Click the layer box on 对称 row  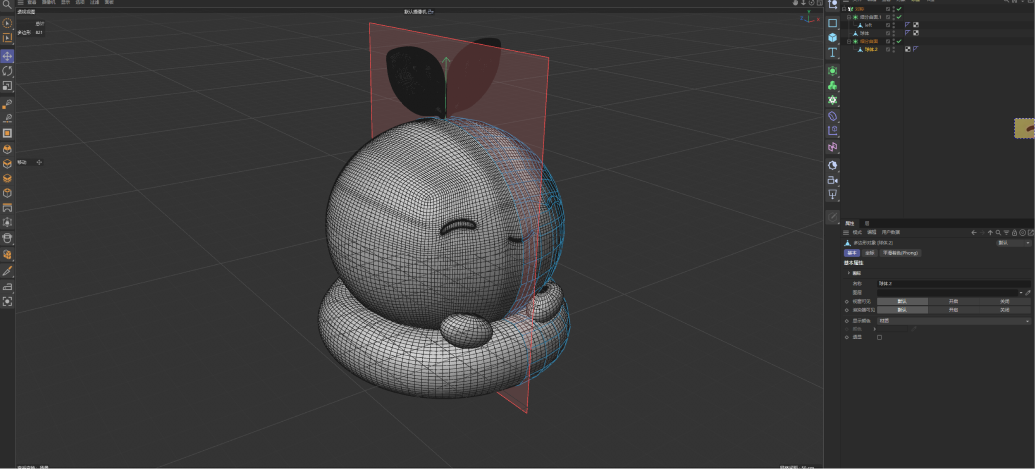[888, 9]
